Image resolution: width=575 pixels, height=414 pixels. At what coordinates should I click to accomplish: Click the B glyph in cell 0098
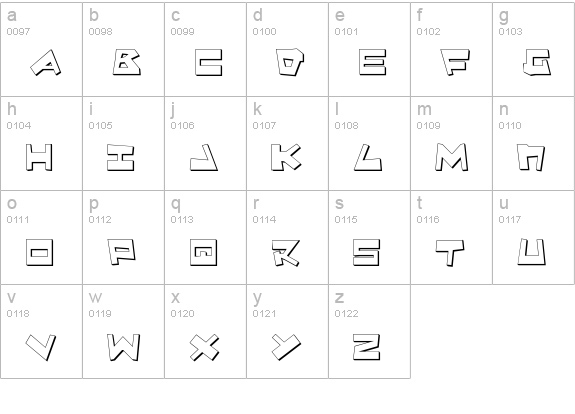[x=127, y=63]
